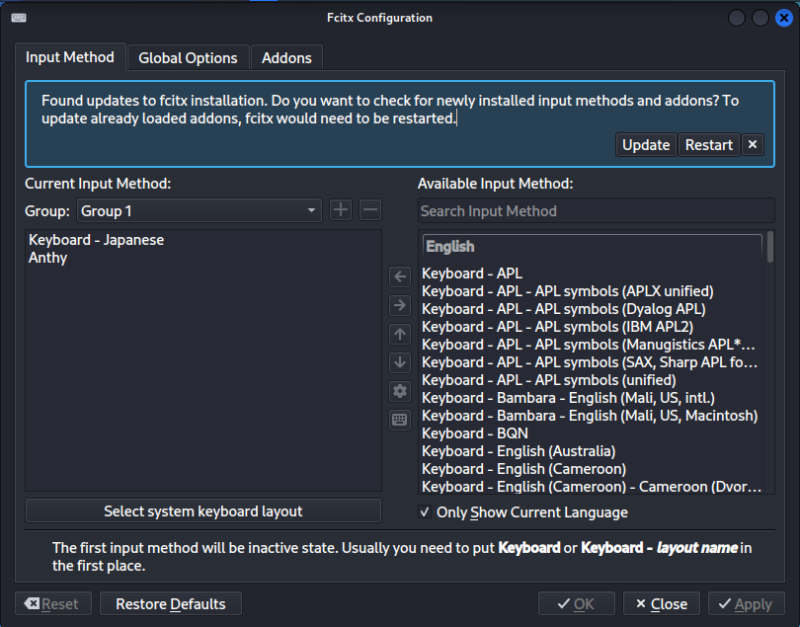Click the right arrow to remove input method
800x627 pixels.
399,306
